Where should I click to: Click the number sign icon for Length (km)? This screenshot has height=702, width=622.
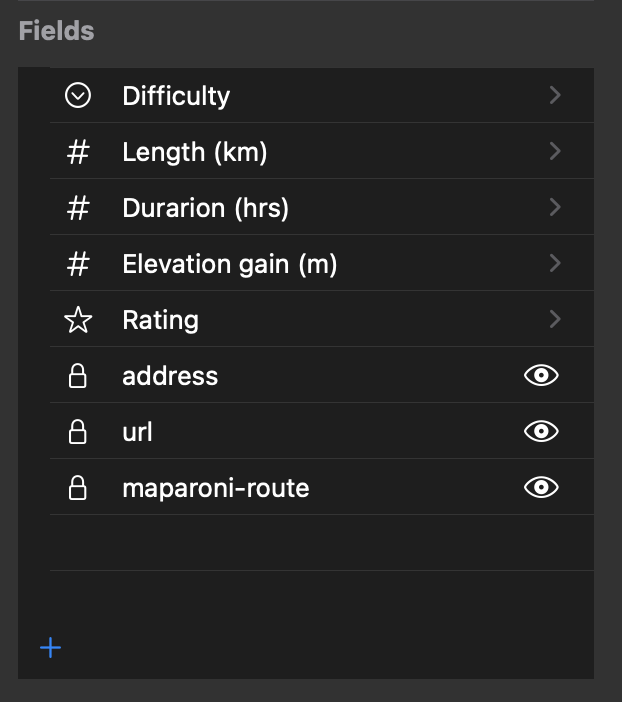click(78, 152)
